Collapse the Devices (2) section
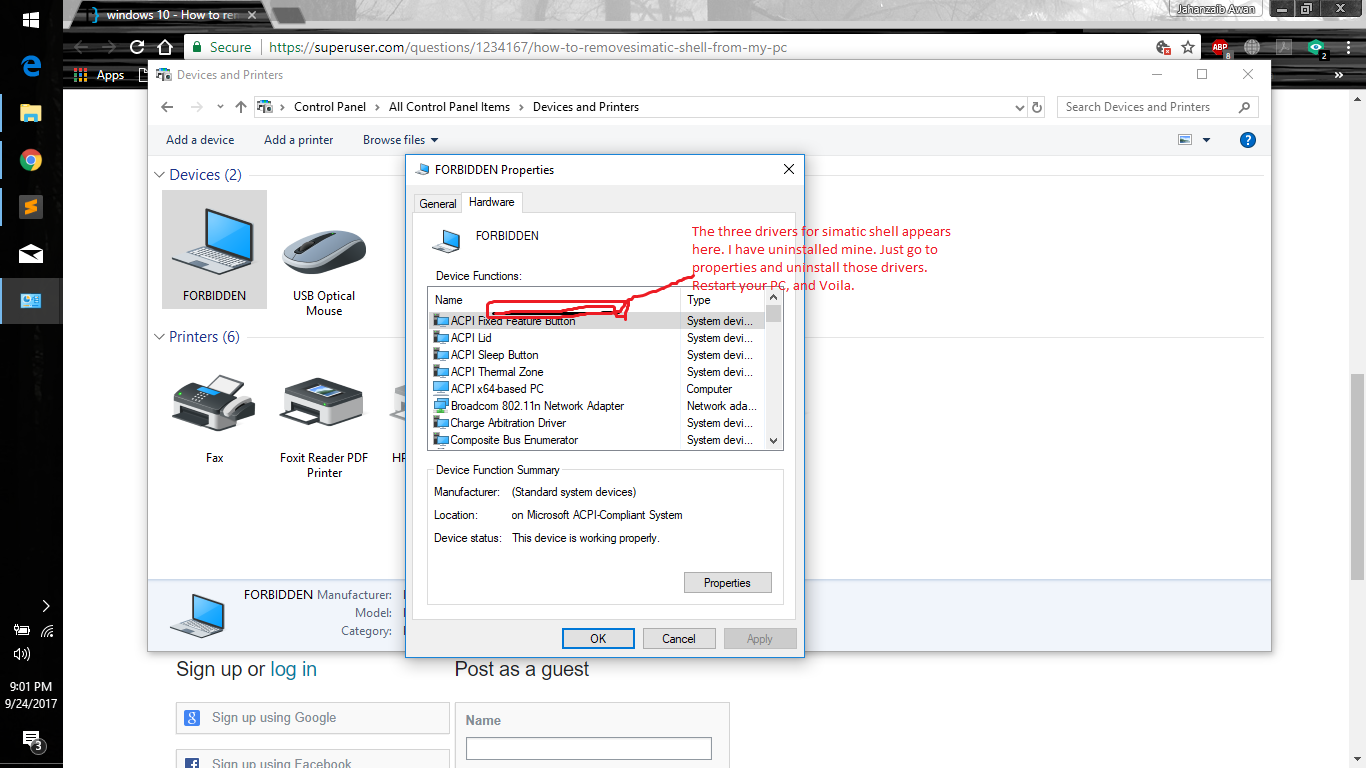 point(159,174)
